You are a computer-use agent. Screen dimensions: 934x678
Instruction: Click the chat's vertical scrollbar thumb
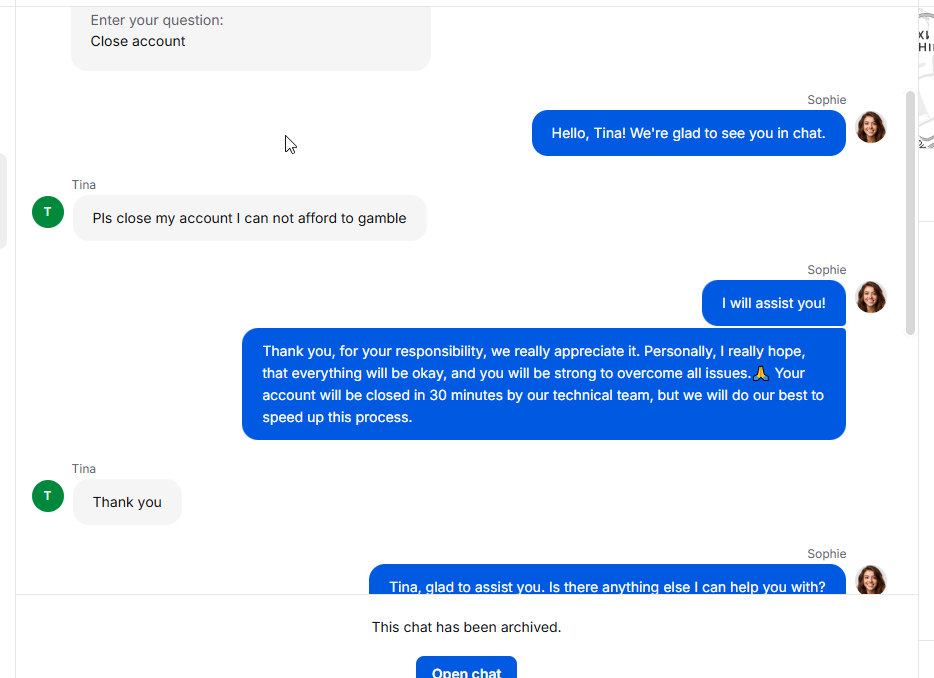(910, 212)
